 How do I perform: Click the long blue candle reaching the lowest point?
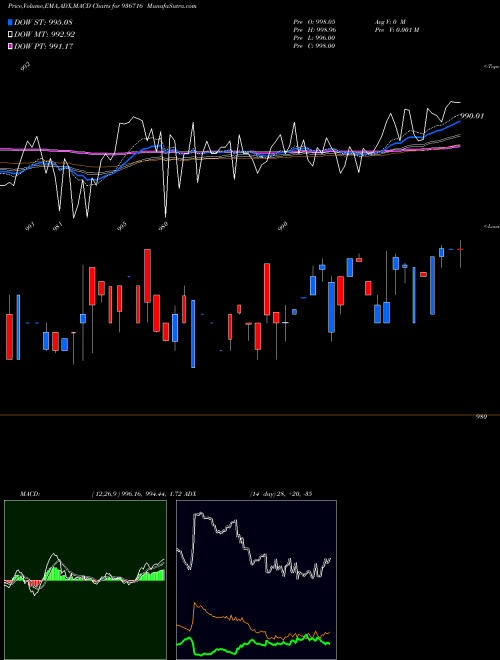point(193,334)
